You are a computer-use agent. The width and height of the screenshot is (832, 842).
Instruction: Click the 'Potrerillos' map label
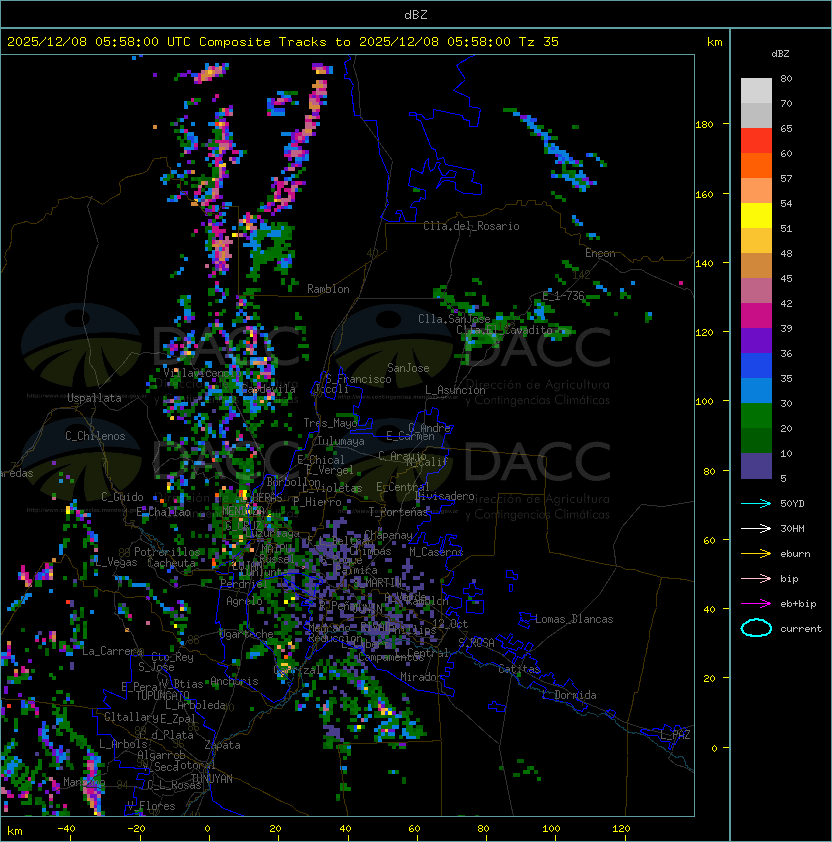click(167, 552)
